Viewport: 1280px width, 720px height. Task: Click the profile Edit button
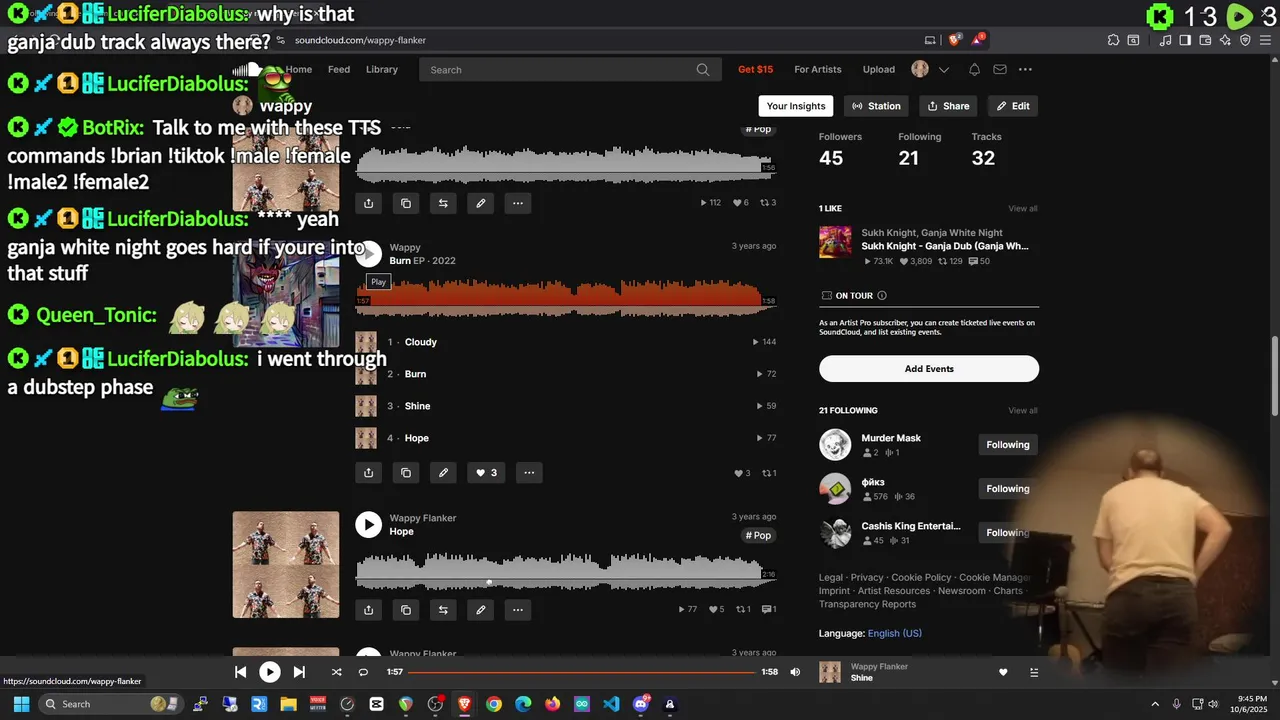click(1013, 106)
